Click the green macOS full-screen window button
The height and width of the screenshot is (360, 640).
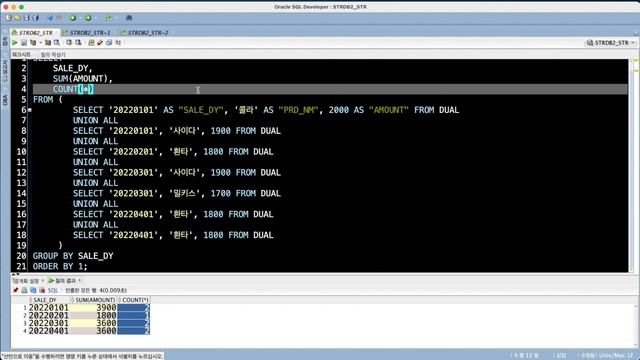pos(21,7)
